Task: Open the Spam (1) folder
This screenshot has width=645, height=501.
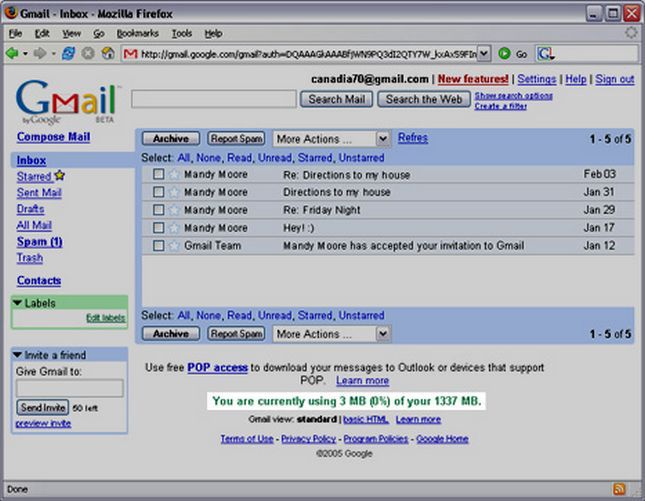Action: (39, 242)
